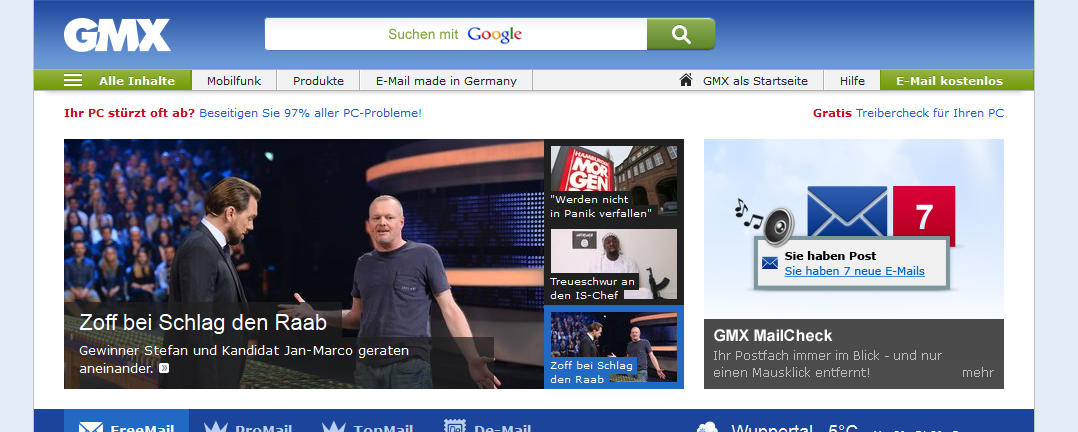
Task: Click 'Sie haben Post' notification title
Action: (830, 256)
